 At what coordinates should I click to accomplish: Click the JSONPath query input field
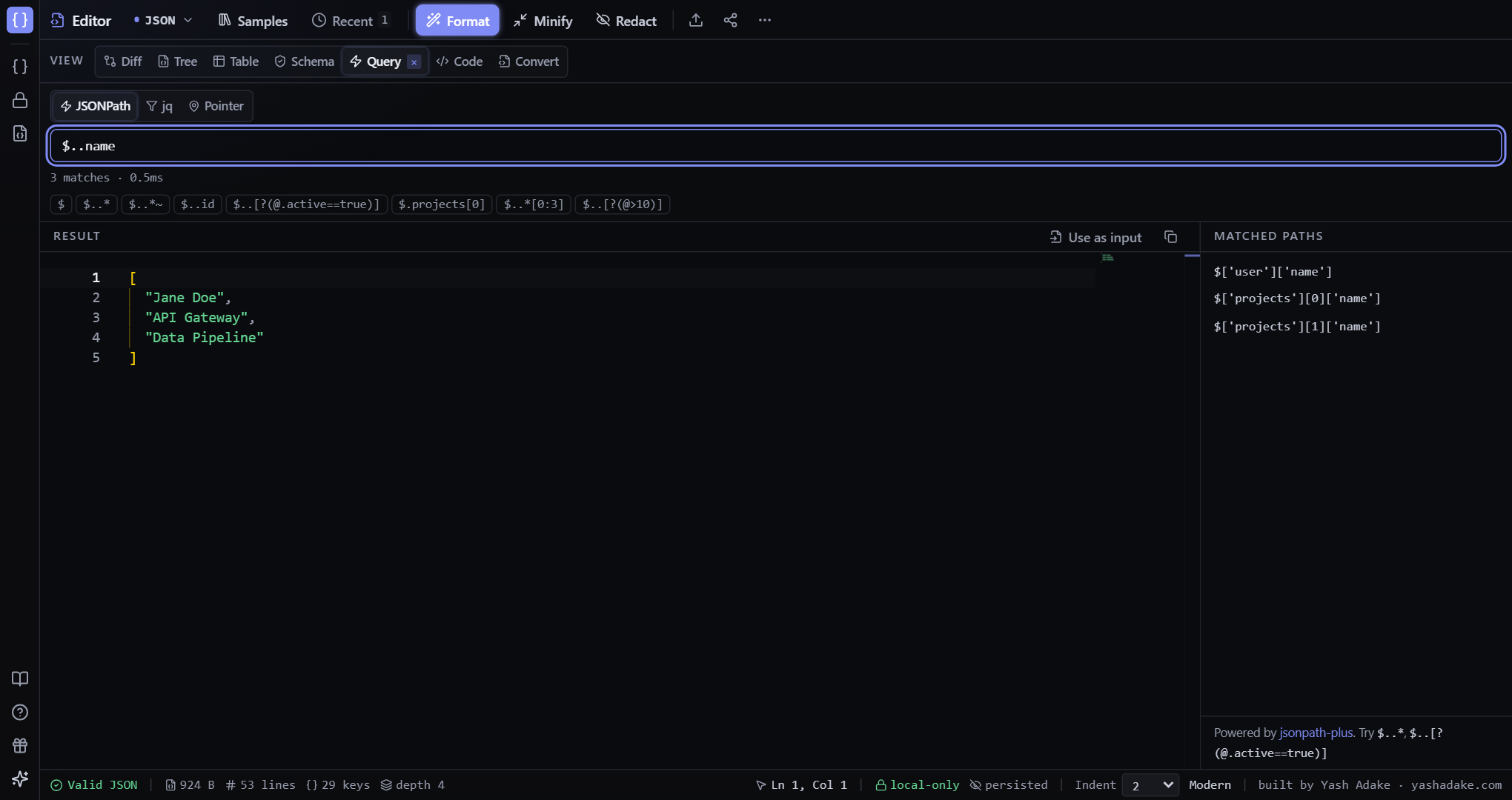[776, 146]
